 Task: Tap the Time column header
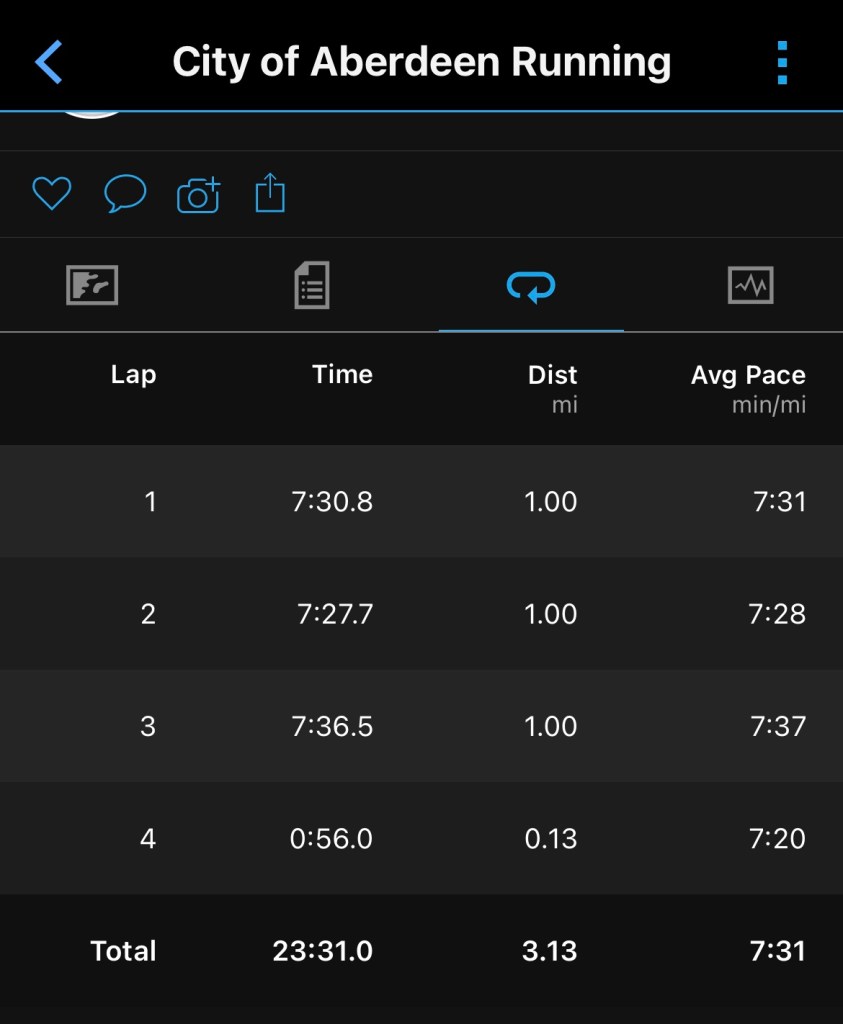tap(342, 375)
